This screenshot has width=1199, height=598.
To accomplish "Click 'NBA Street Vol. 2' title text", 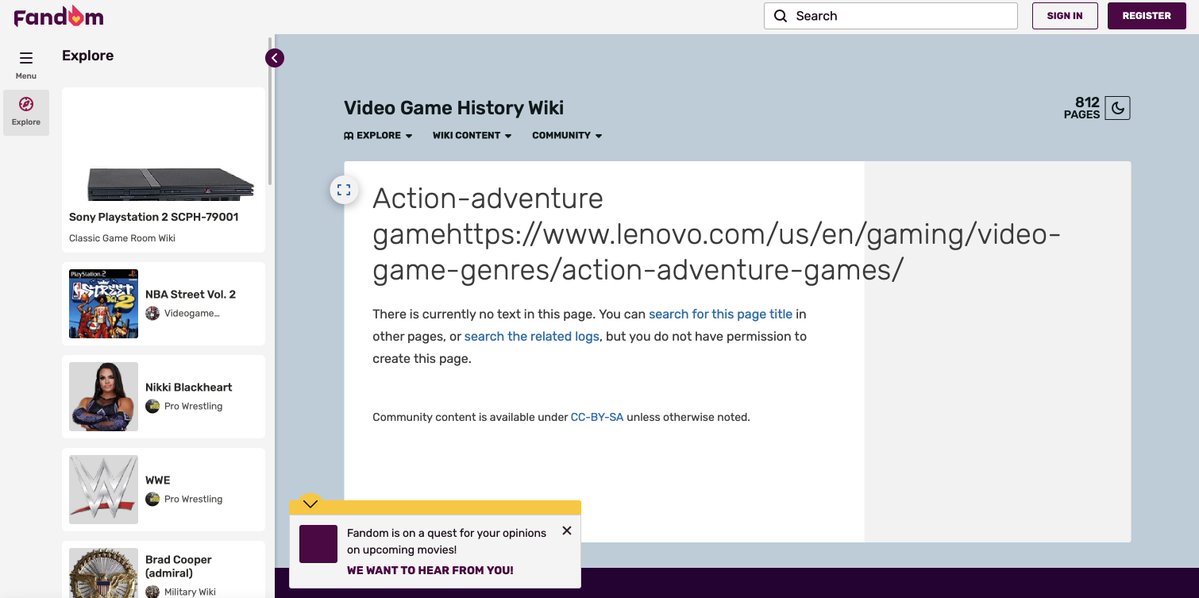I will pos(190,294).
